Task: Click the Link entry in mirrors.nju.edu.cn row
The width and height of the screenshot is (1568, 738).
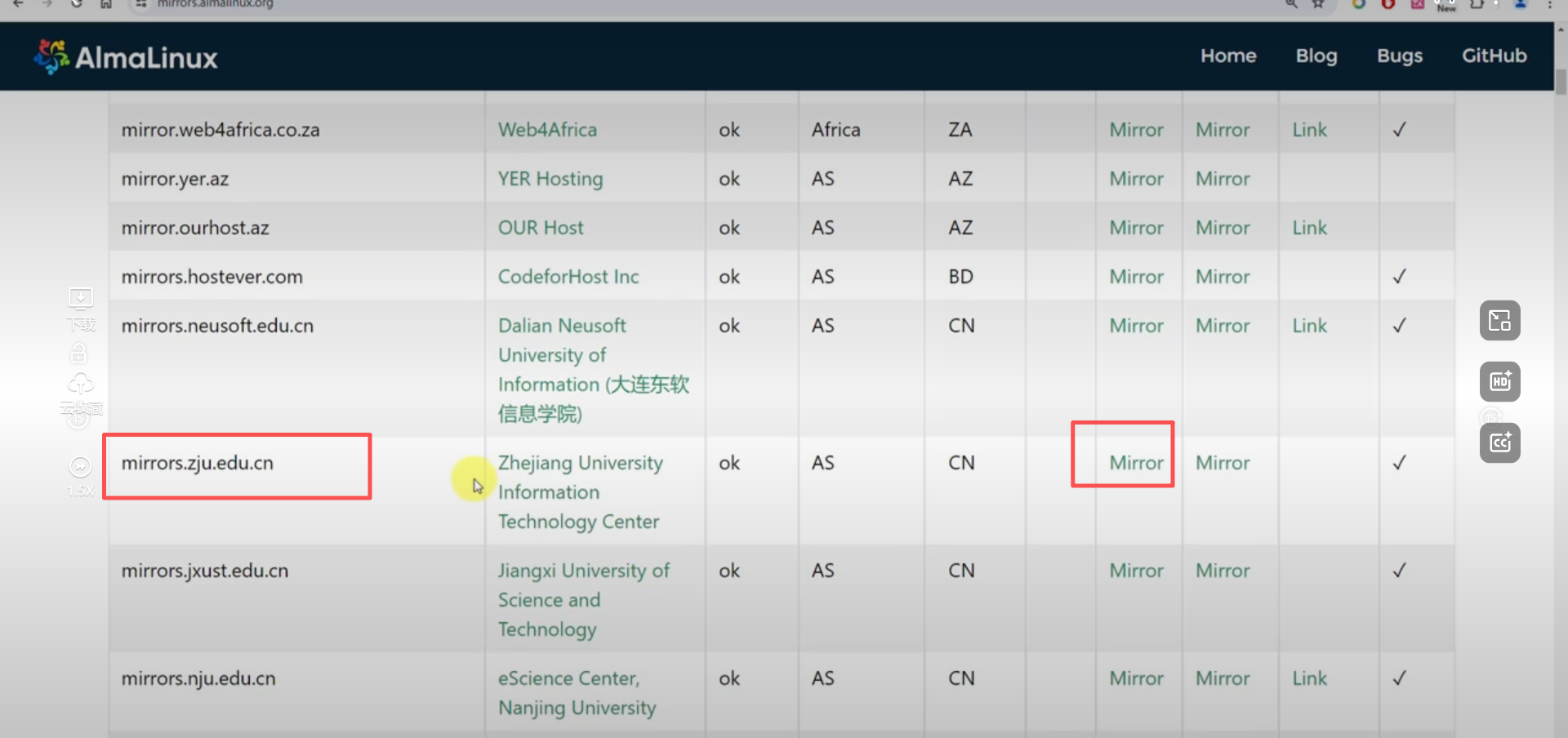Action: tap(1309, 678)
